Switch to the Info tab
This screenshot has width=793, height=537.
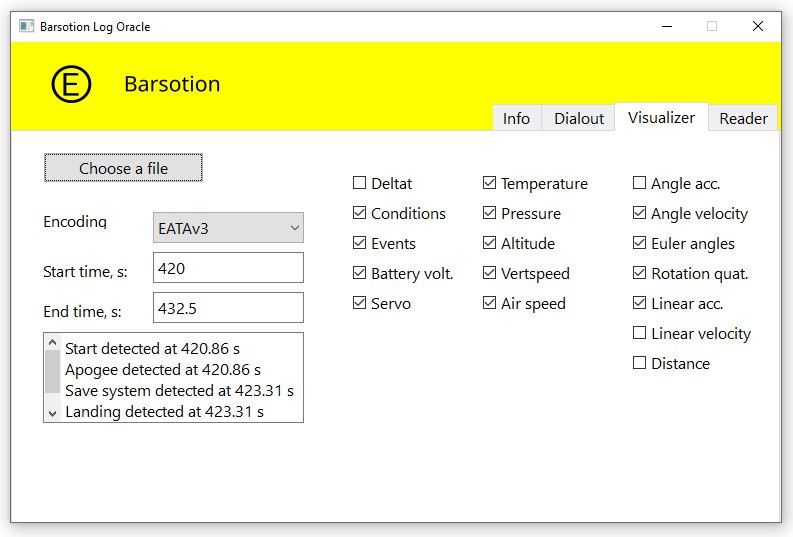coord(516,118)
